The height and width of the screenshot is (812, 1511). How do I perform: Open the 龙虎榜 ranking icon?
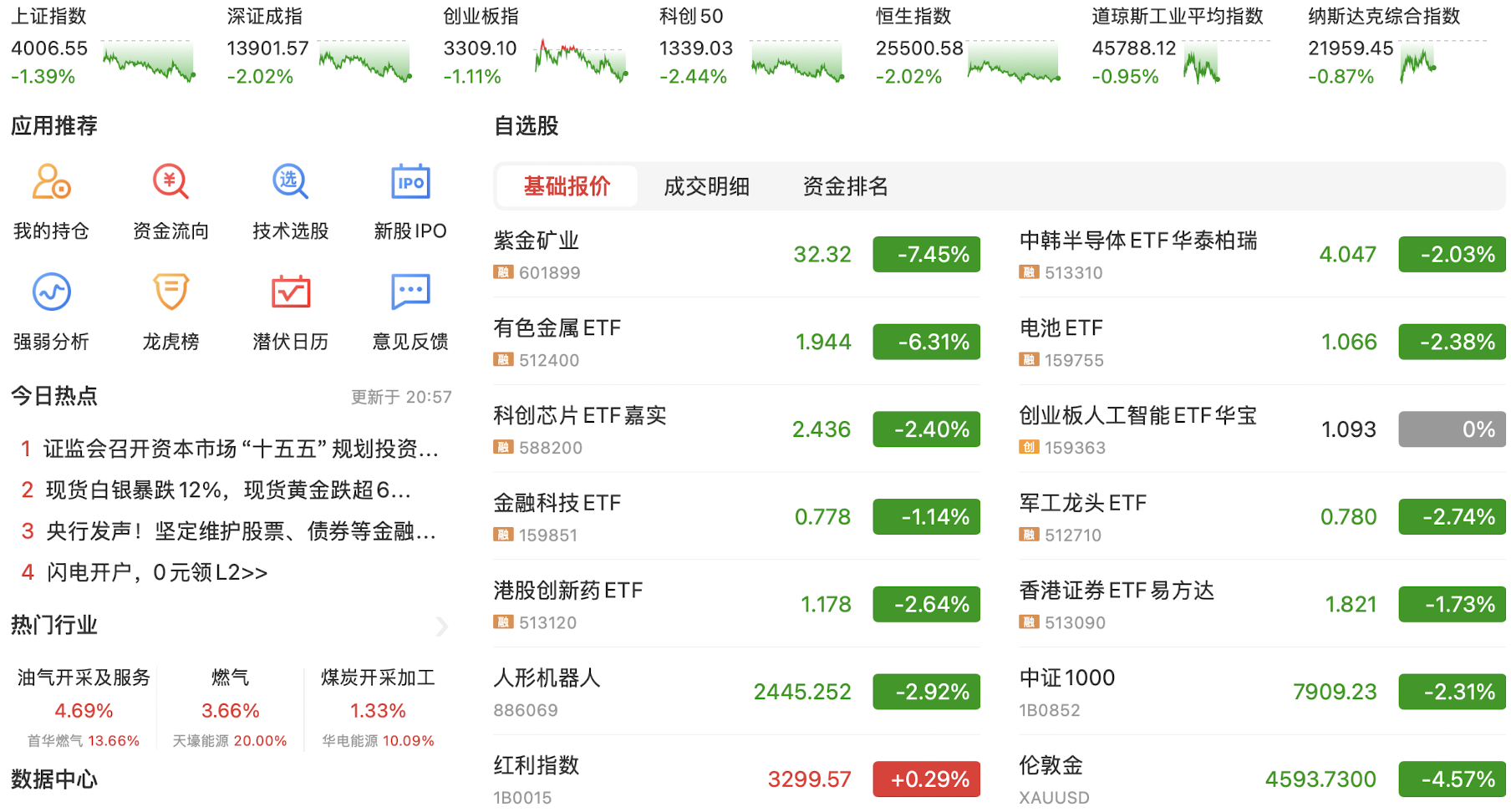(x=170, y=292)
